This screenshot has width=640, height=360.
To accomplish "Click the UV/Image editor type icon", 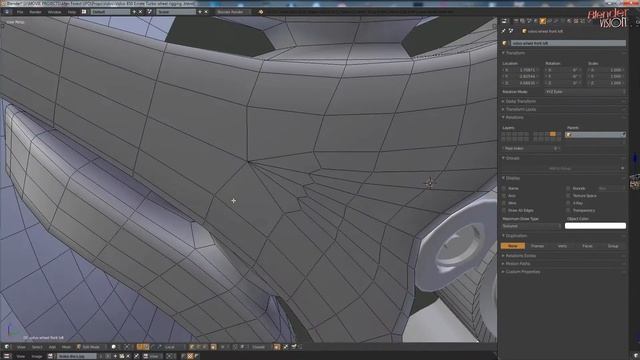I will point(7,356).
